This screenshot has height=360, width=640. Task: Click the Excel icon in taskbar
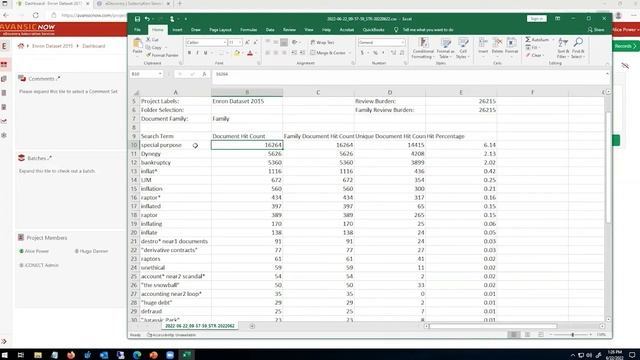click(187, 355)
